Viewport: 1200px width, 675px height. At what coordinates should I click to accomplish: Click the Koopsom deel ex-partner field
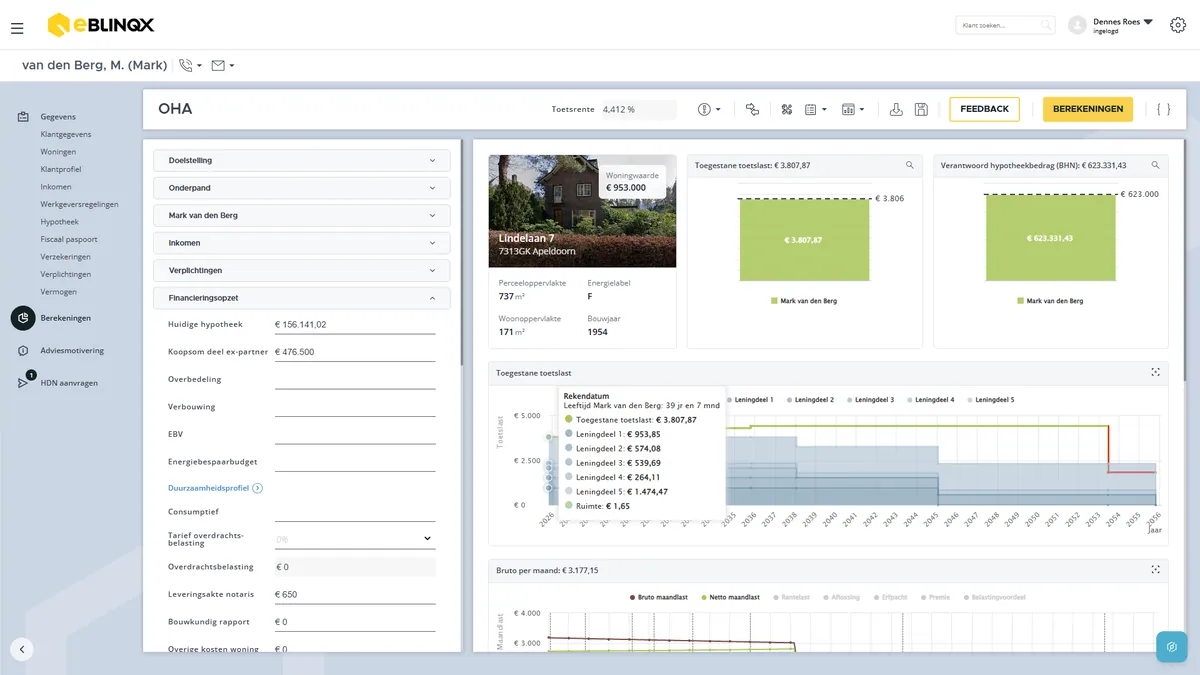(x=355, y=352)
